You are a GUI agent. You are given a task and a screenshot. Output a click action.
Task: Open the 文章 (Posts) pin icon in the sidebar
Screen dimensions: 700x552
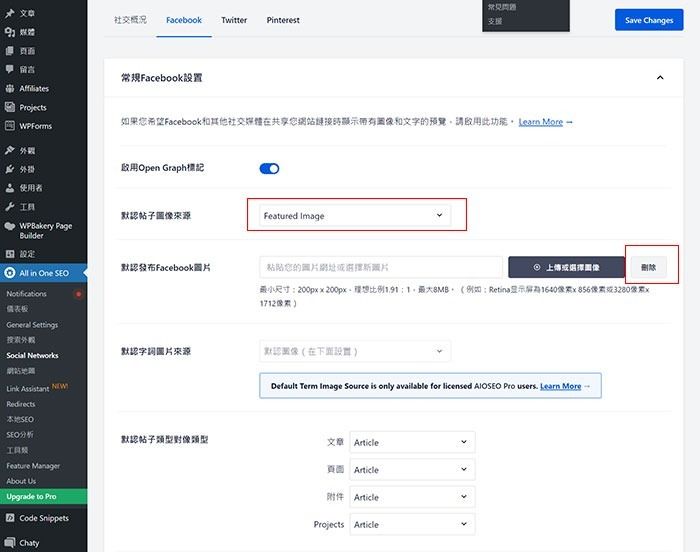[x=10, y=13]
